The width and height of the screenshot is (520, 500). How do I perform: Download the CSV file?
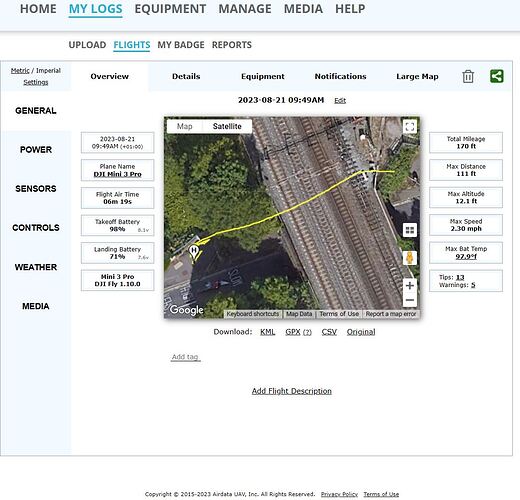329,332
